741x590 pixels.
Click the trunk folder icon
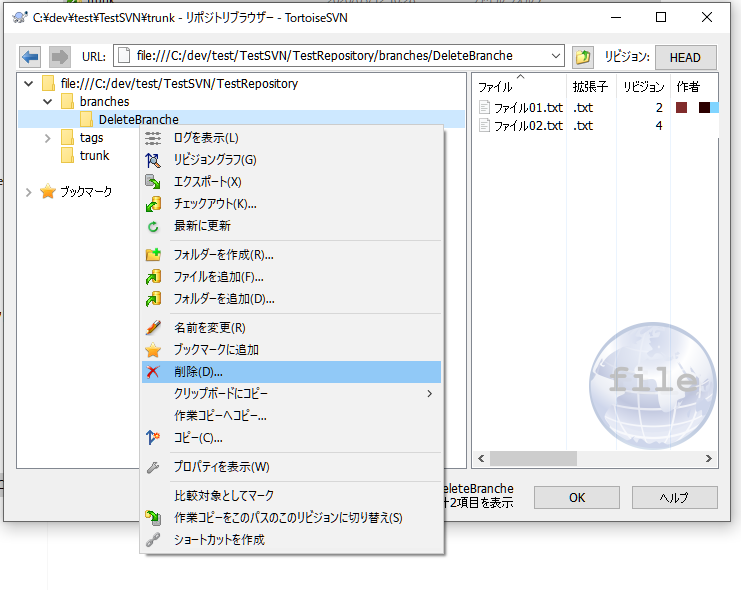click(68, 156)
